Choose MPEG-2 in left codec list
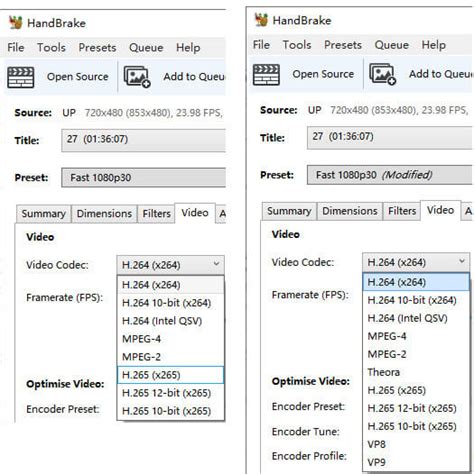 [170, 357]
